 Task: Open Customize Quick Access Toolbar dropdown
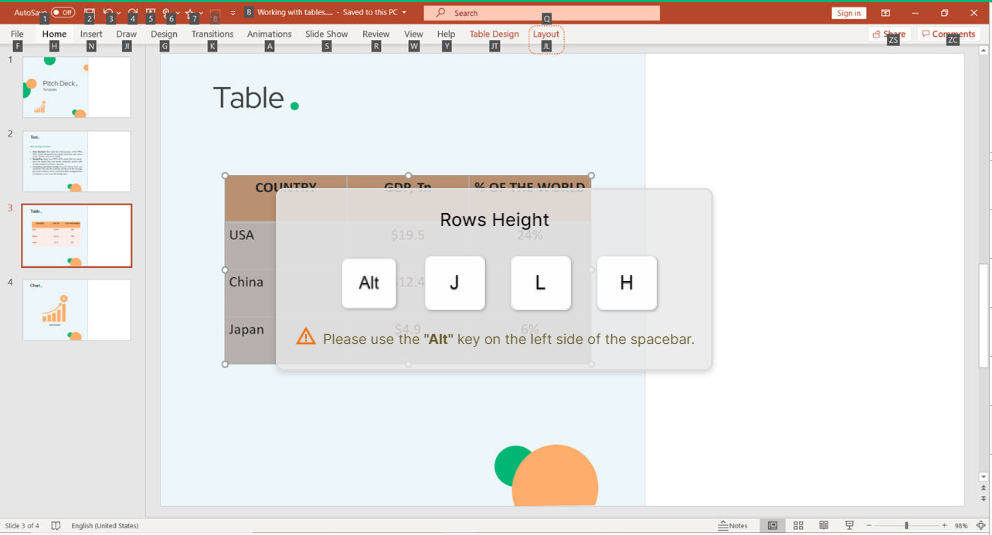233,13
